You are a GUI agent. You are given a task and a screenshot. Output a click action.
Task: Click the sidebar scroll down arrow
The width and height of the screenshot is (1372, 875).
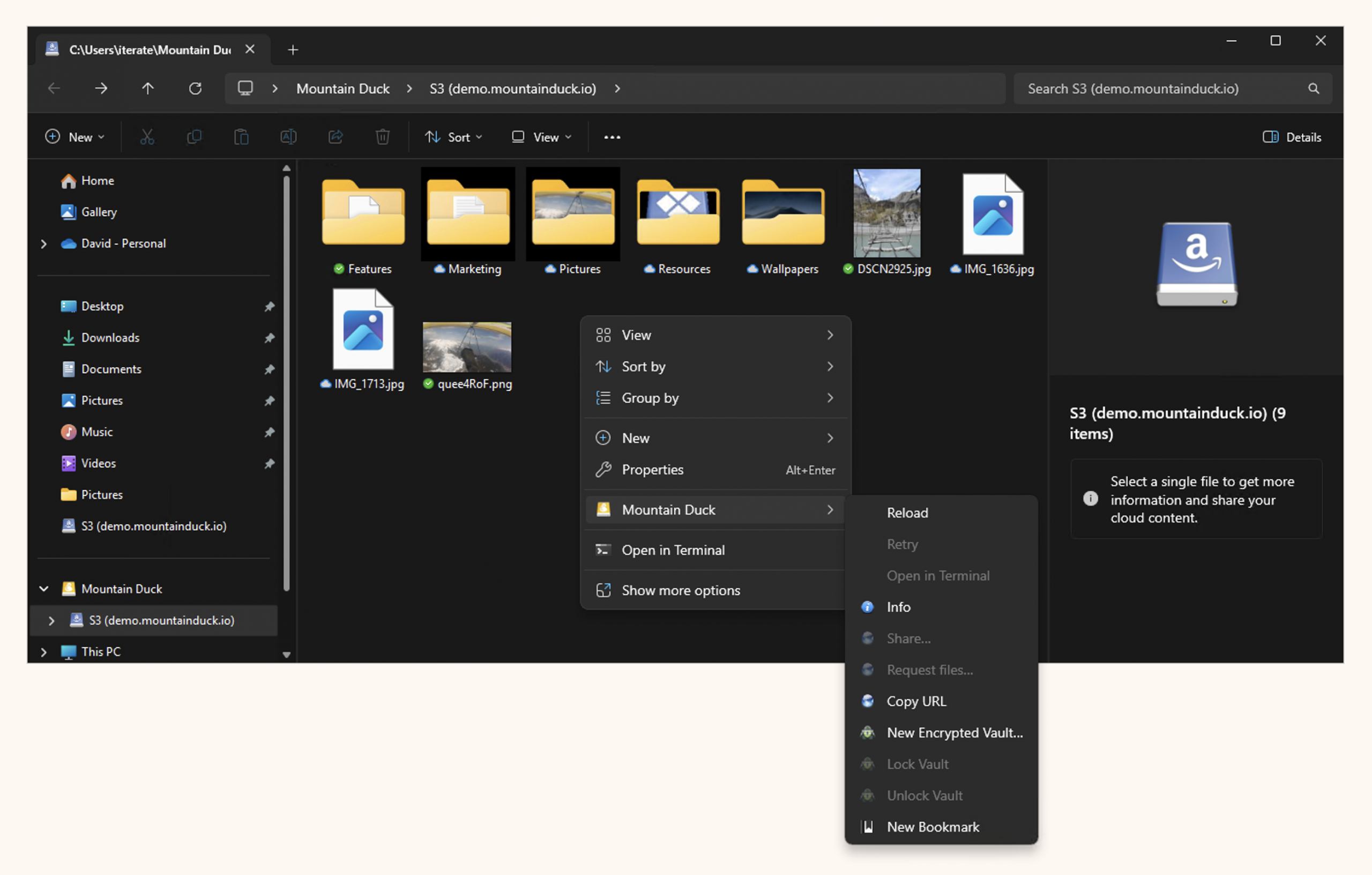(287, 655)
